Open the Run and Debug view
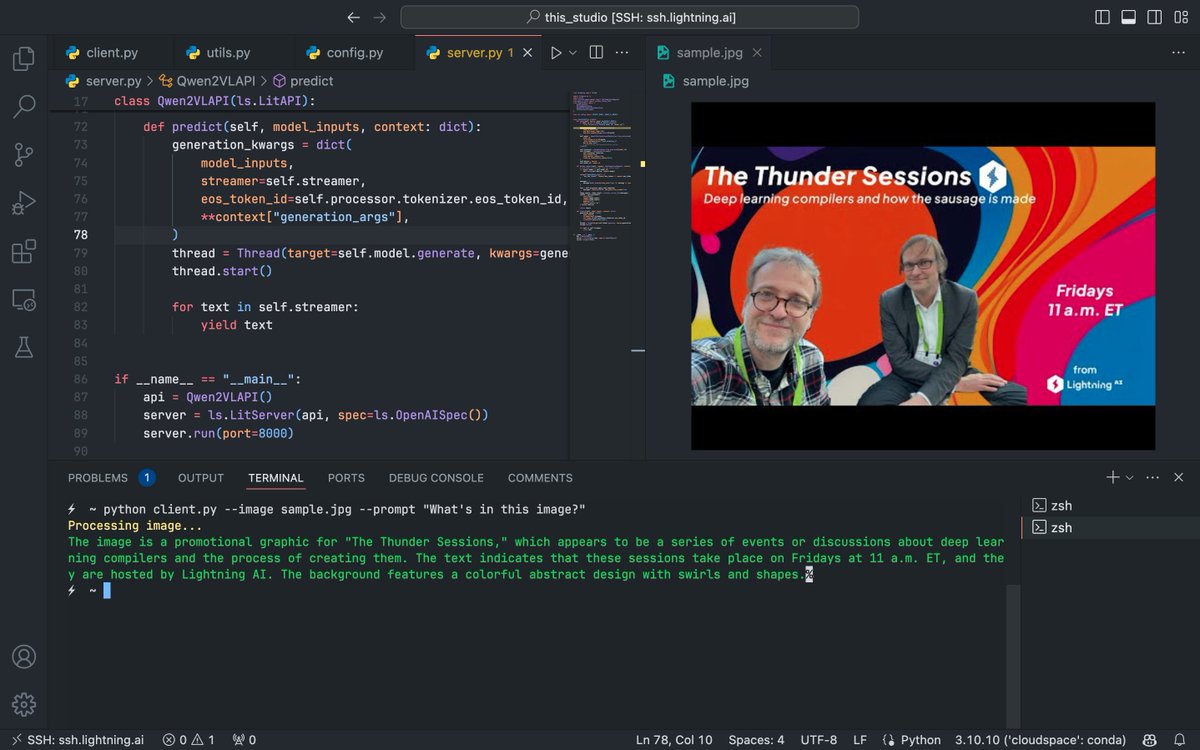 tap(23, 203)
